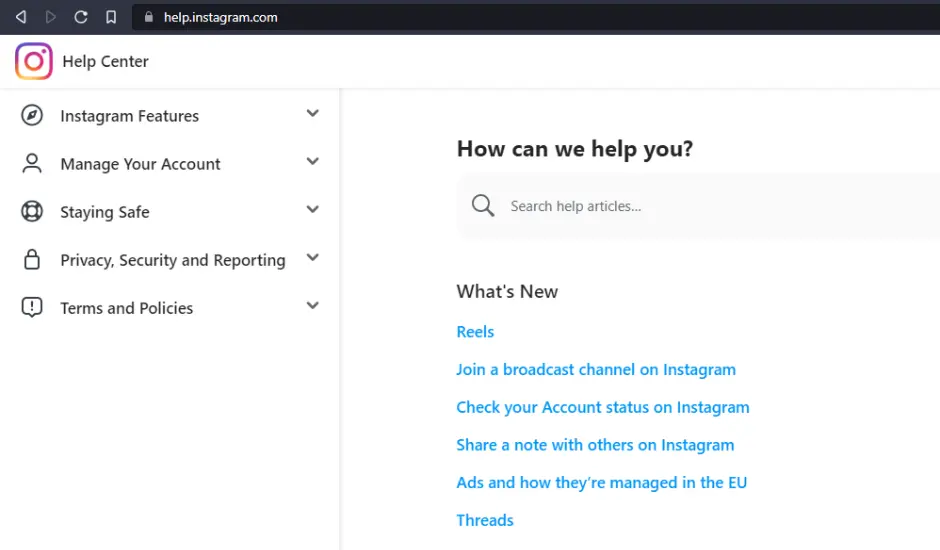Click the help.instagram.com address bar
The image size is (940, 550).
click(x=536, y=17)
